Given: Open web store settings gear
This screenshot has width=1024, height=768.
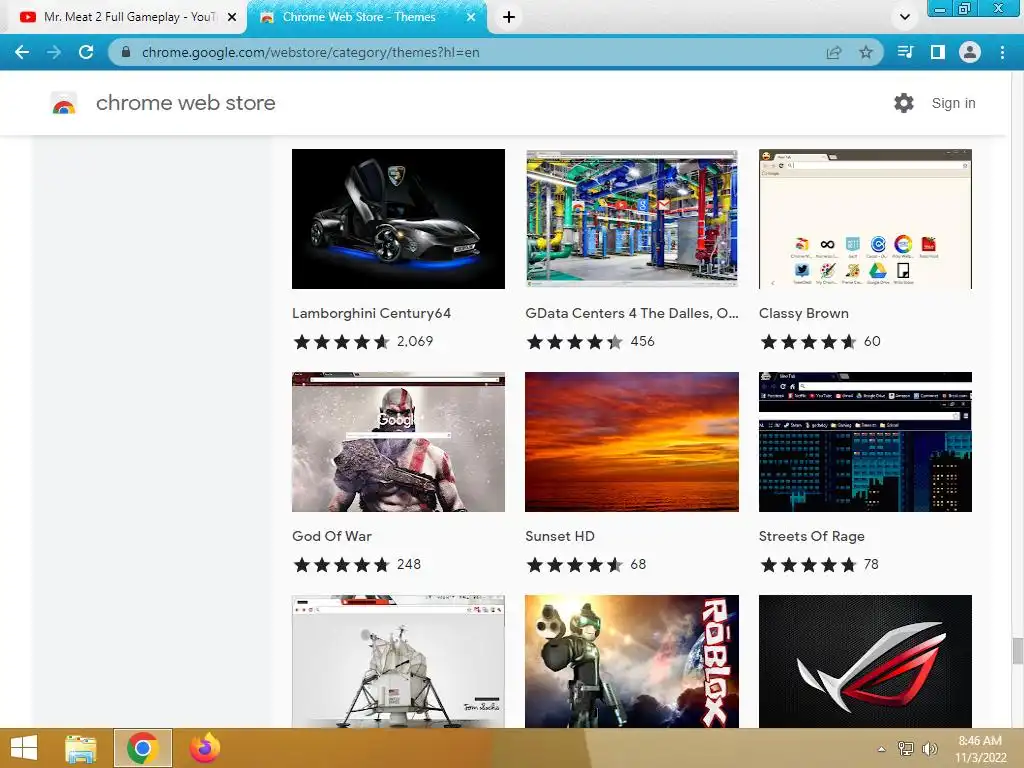Looking at the screenshot, I should pos(904,103).
